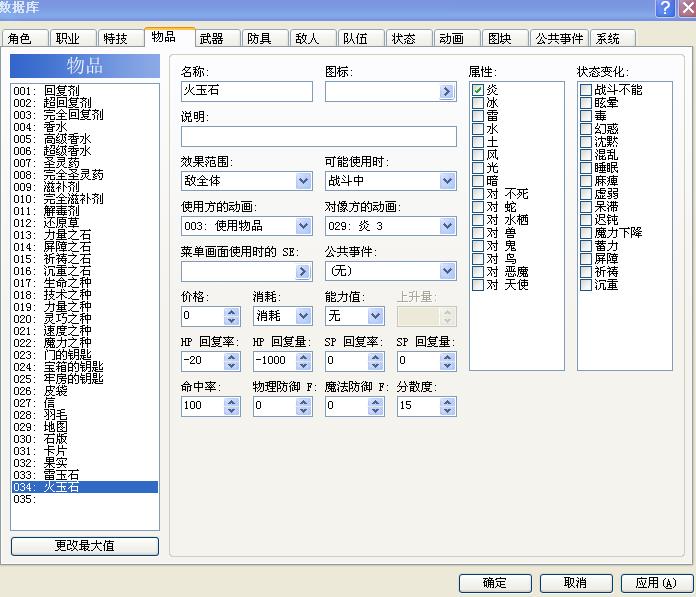The height and width of the screenshot is (597, 696).
Task: Switch to the 状态 tab
Action: click(x=409, y=39)
